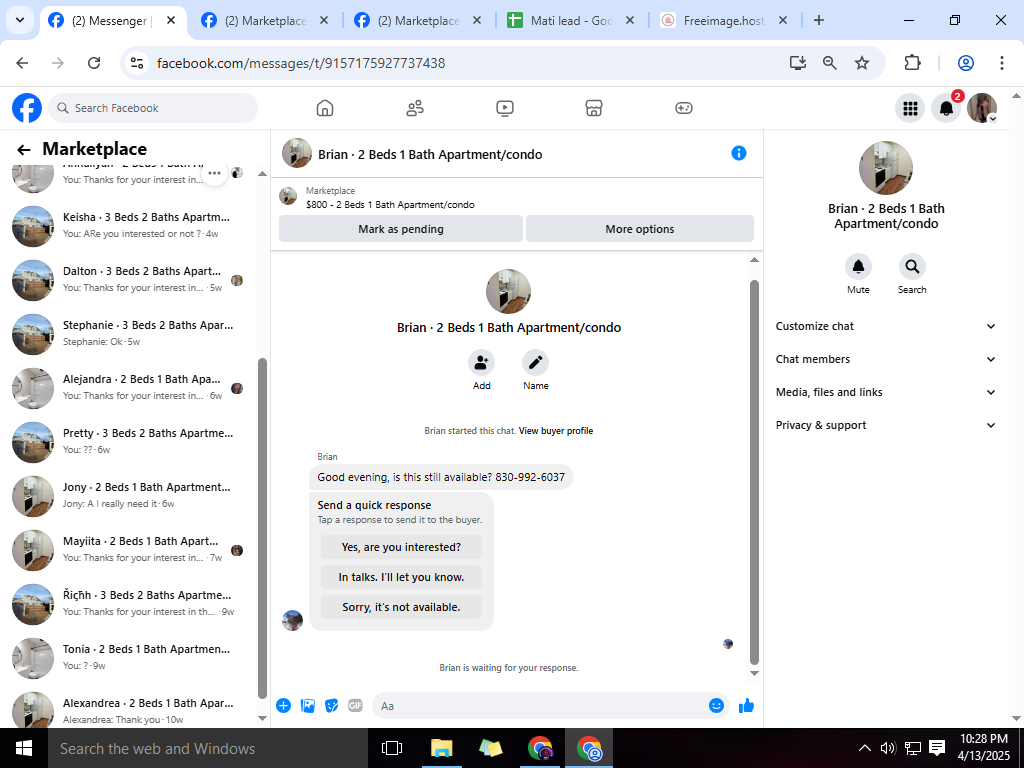Click the chat list vertical scrollbar
This screenshot has width=1024, height=768.
pos(263,528)
